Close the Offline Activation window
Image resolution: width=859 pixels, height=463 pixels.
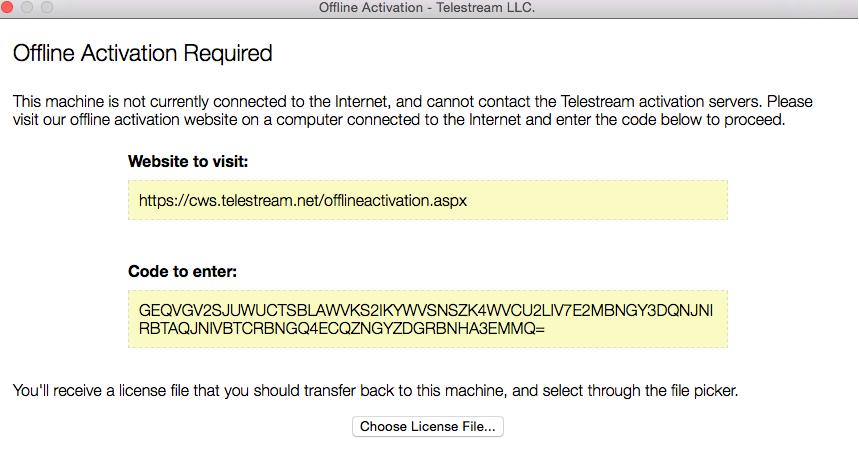coord(8,7)
